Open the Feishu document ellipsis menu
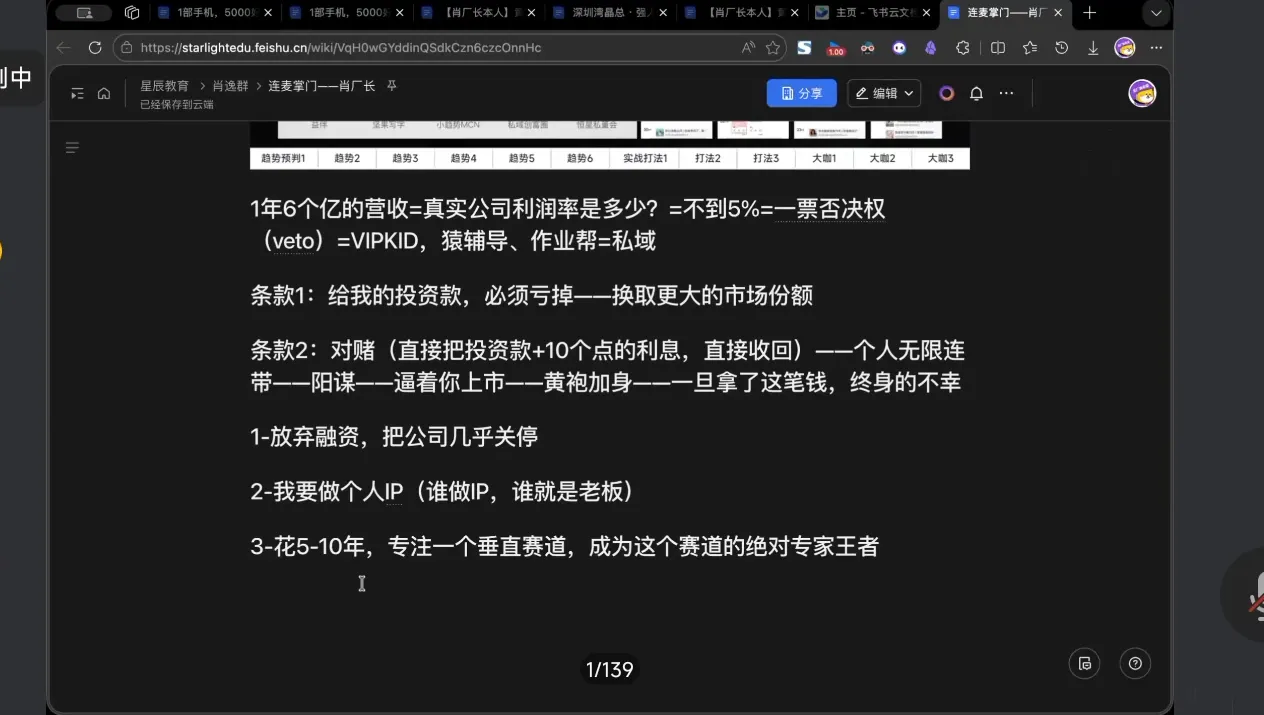Image resolution: width=1264 pixels, height=715 pixels. coord(1006,92)
